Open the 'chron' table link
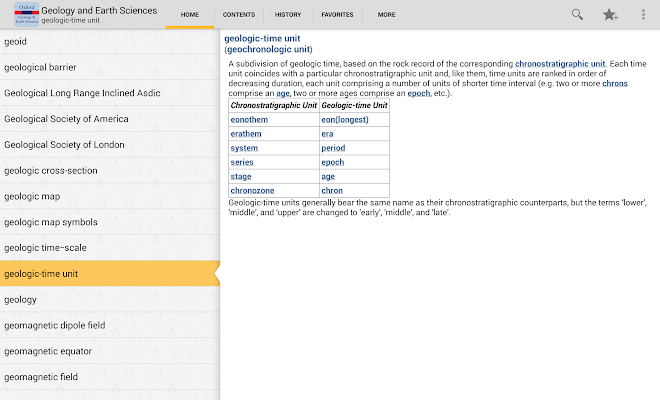Screen dimensions: 660x400 (332, 191)
